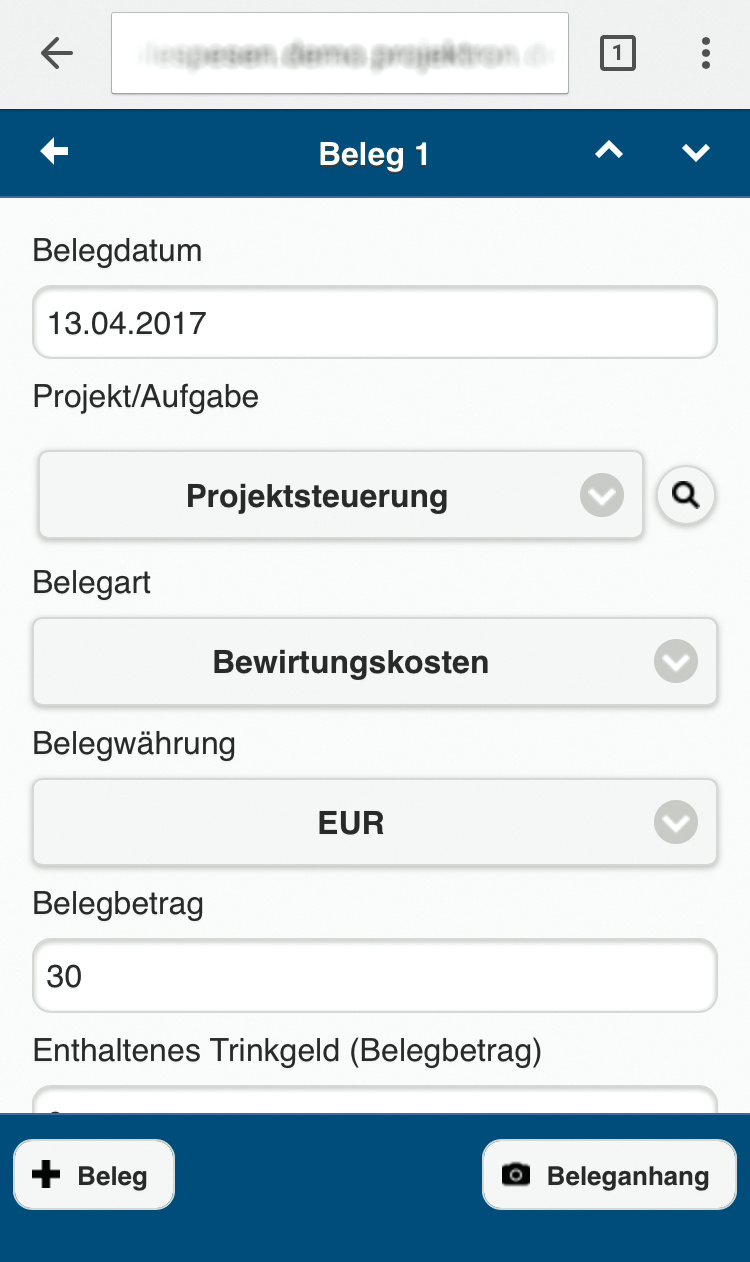
Task: Go back using the white header arrow
Action: pyautogui.click(x=54, y=152)
